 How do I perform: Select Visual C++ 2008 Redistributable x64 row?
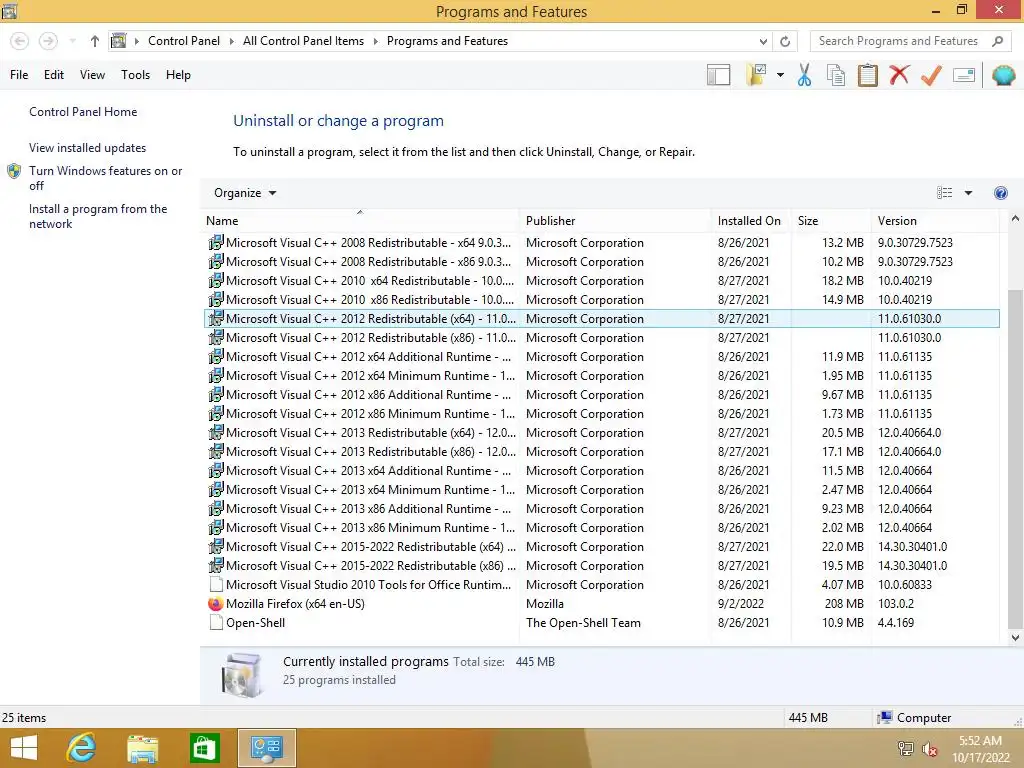[x=602, y=243]
